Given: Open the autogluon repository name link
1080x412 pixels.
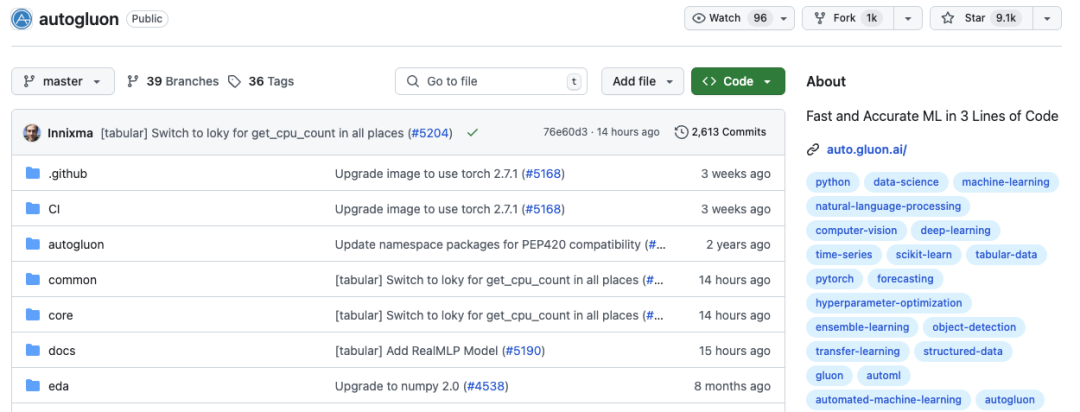Looking at the screenshot, I should [78, 19].
